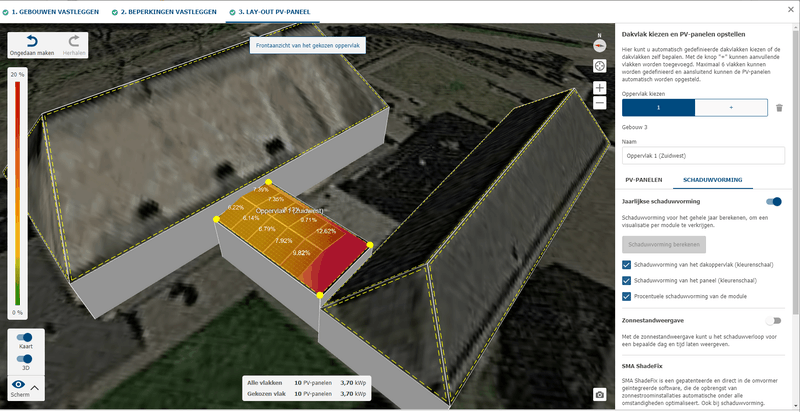Uncheck Schaduwvorming van het paneel checkbox
The width and height of the screenshot is (800, 412).
pos(627,280)
